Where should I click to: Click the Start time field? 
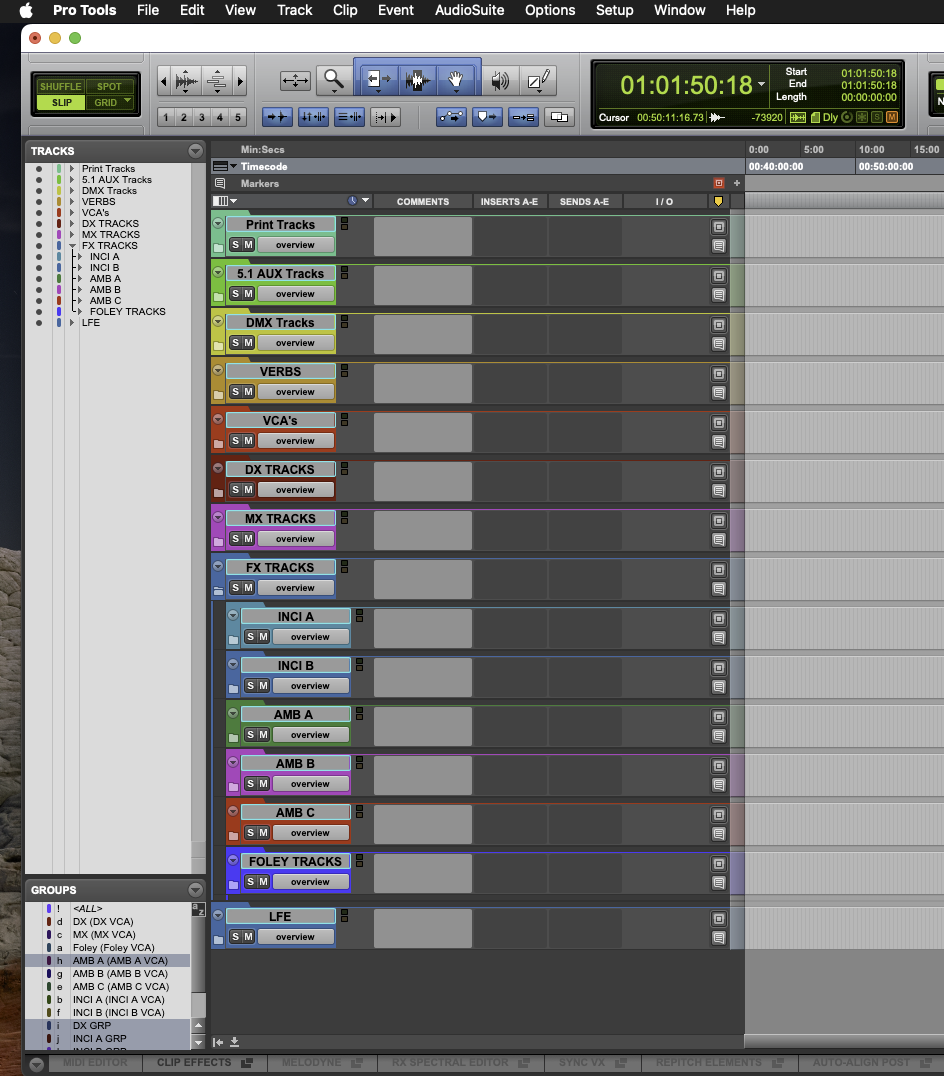pos(869,73)
